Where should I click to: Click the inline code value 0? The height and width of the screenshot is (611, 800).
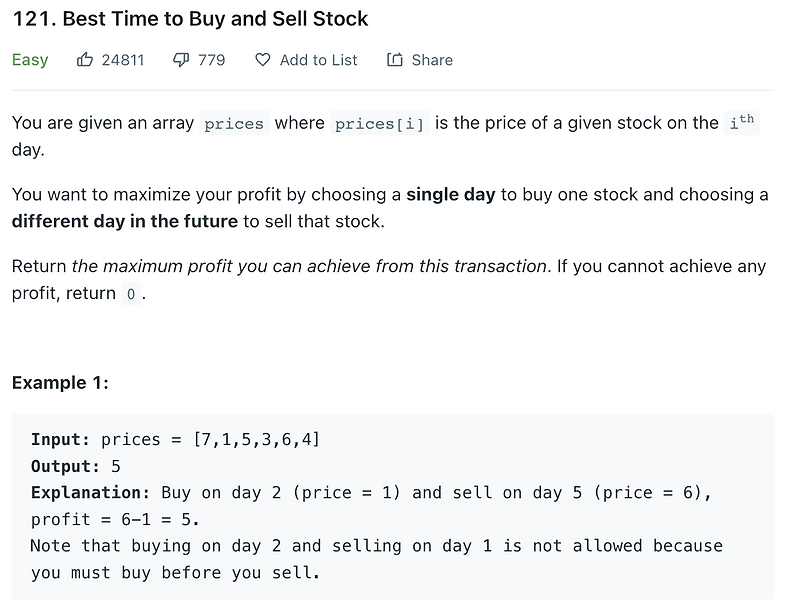coord(131,294)
